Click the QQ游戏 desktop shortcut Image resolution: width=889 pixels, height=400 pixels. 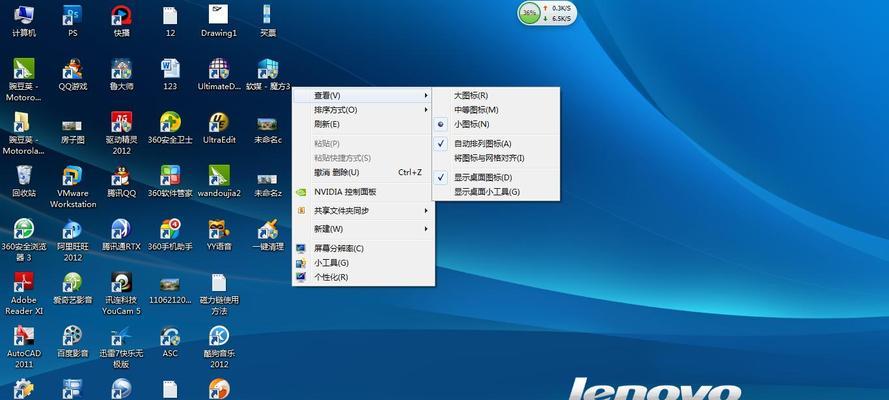tap(73, 69)
